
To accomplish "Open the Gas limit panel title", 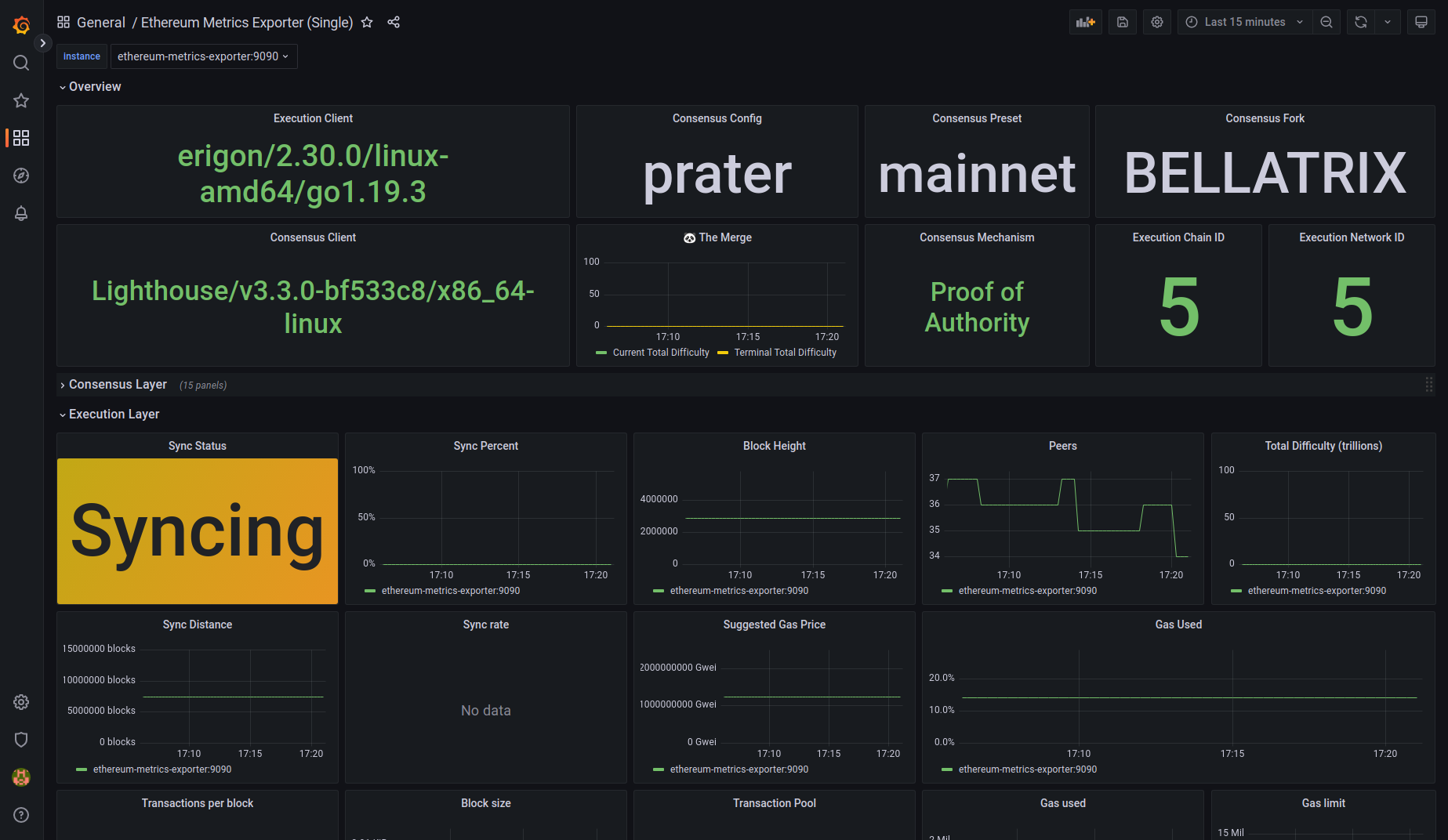I will 1323,803.
